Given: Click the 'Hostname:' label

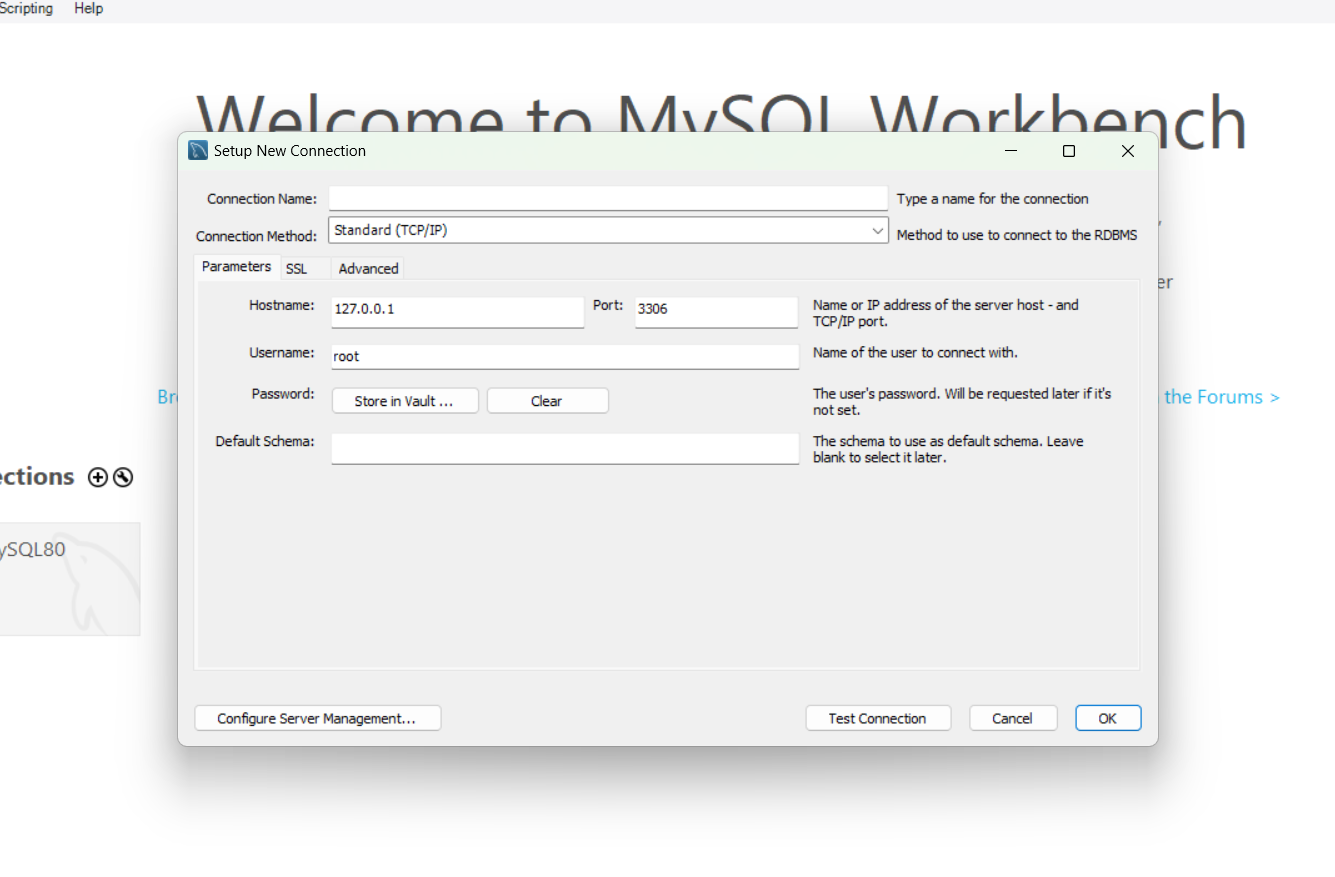Looking at the screenshot, I should (282, 305).
